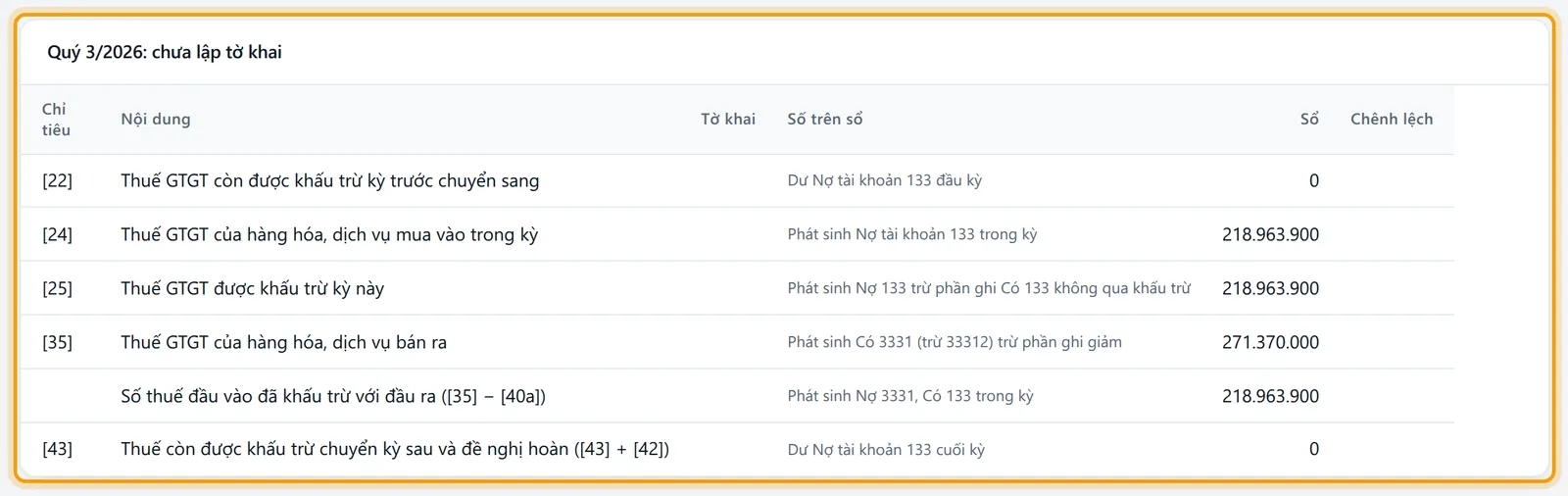Image resolution: width=1568 pixels, height=496 pixels.
Task: Click the 'Tờ khai' column header
Action: [x=728, y=120]
